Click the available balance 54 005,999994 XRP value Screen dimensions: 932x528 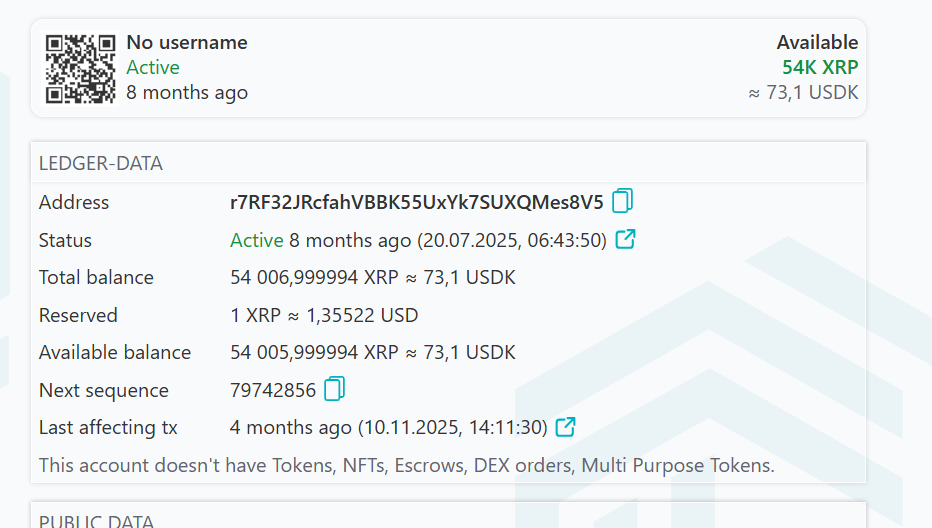372,352
